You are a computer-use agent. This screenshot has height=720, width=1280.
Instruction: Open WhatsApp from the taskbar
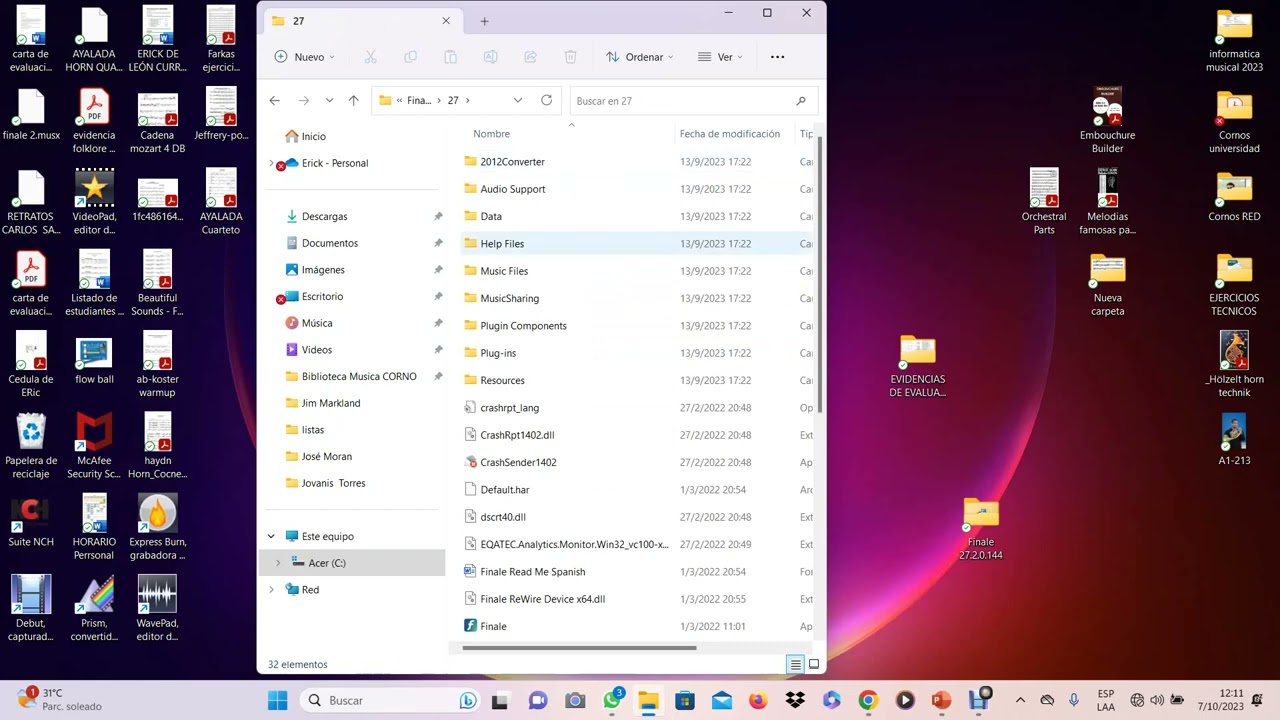tap(612, 700)
